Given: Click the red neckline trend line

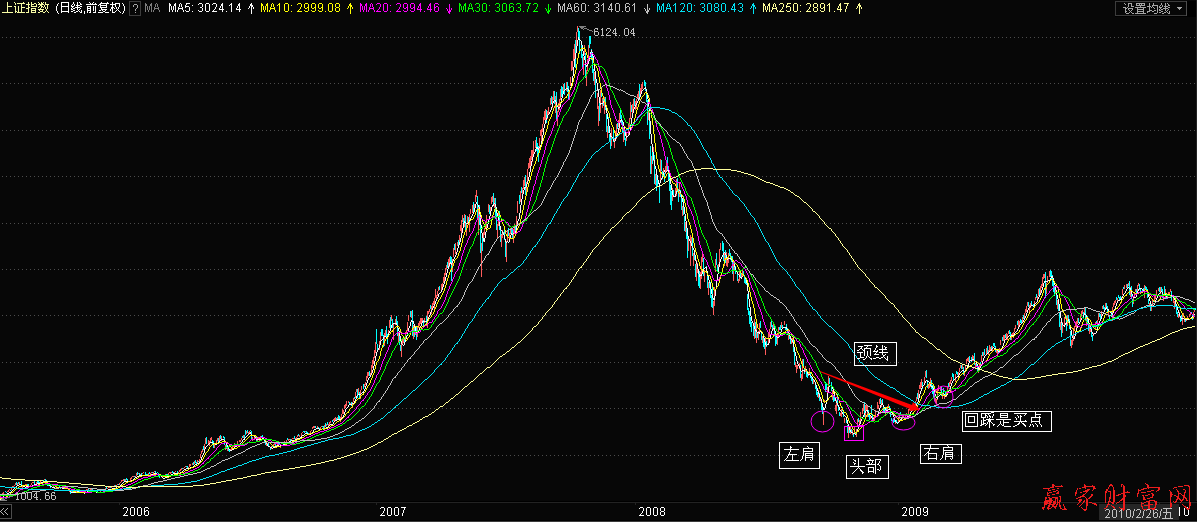Looking at the screenshot, I should 870,391.
